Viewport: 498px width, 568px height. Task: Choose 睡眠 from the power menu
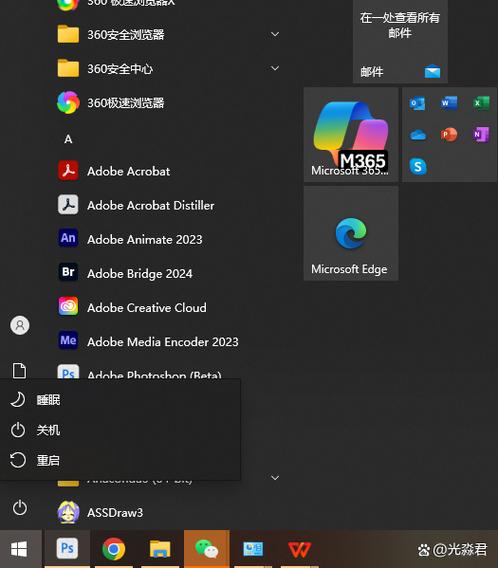120,400
